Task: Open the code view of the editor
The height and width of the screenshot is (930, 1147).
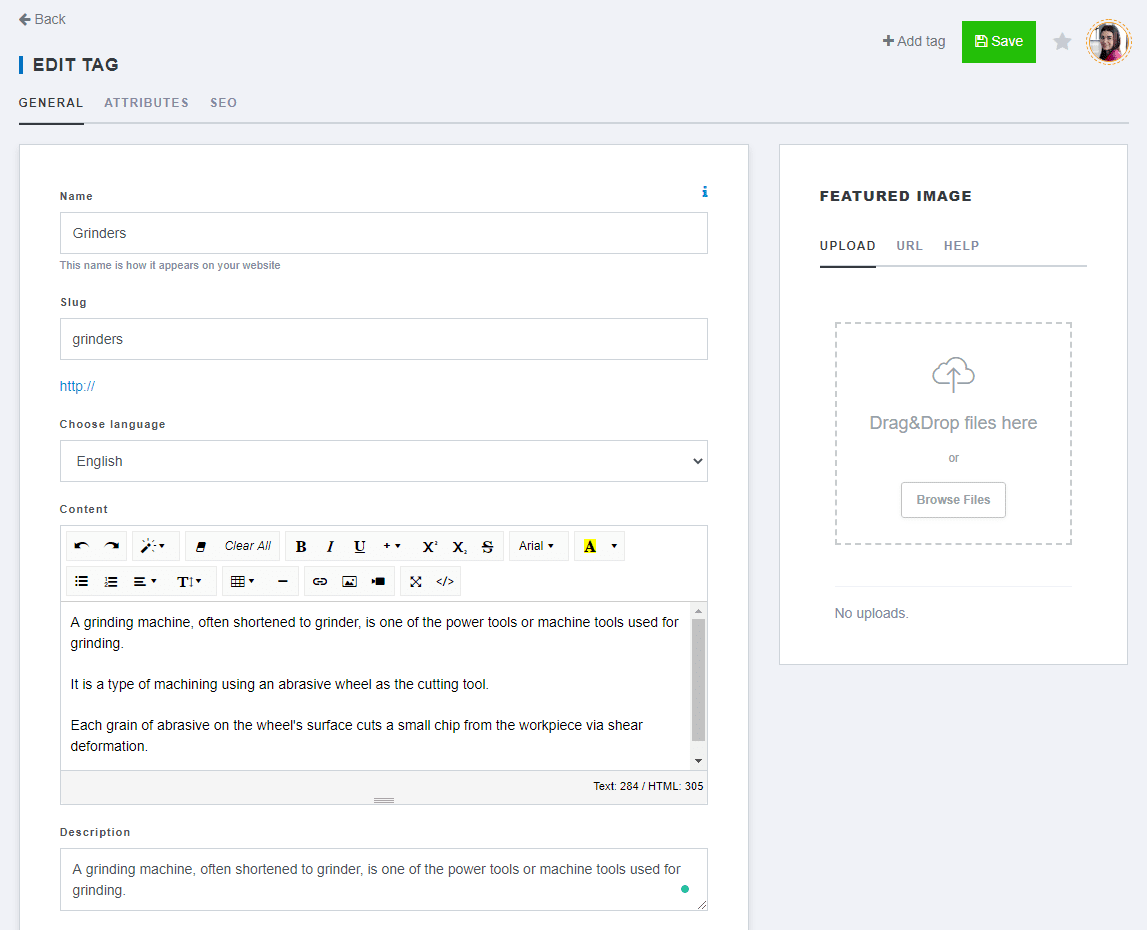Action: click(x=445, y=581)
